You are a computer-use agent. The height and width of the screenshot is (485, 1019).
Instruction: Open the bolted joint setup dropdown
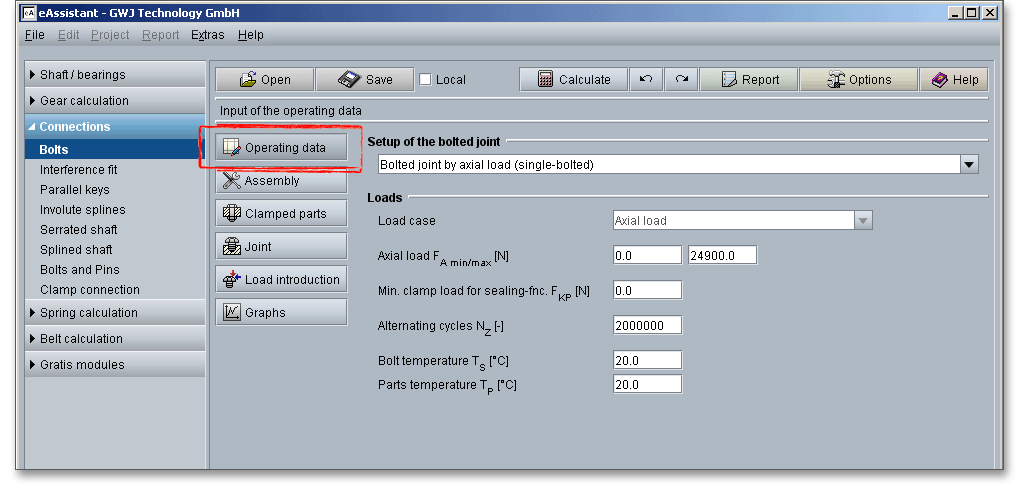968,164
